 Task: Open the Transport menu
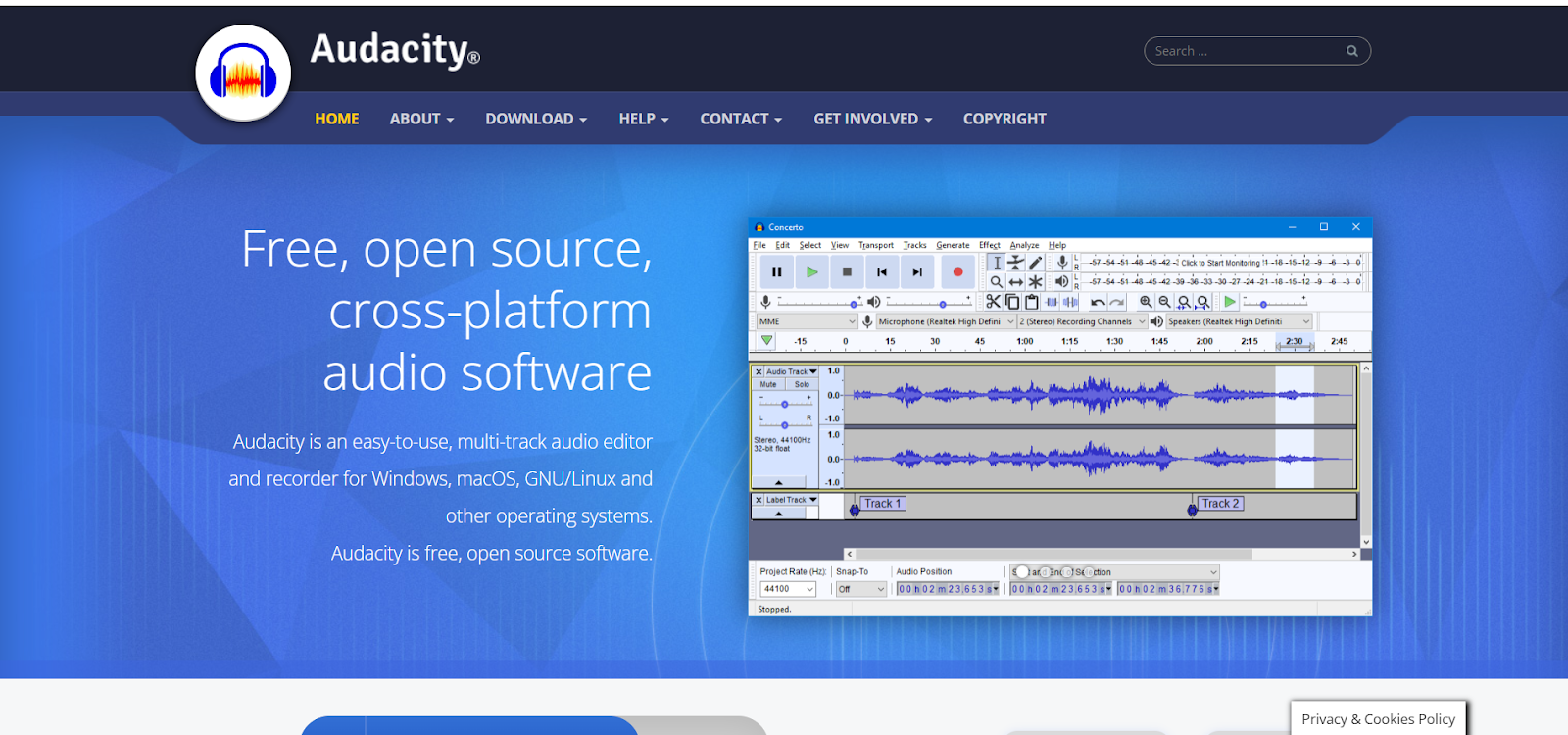[x=876, y=245]
